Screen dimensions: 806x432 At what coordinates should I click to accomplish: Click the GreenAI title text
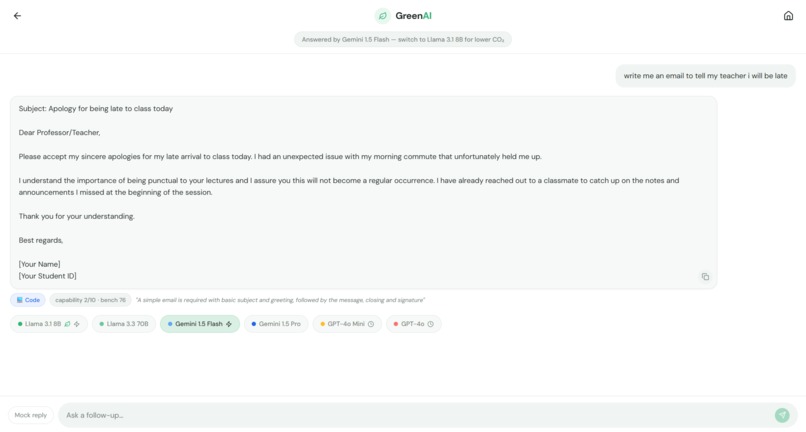point(413,16)
